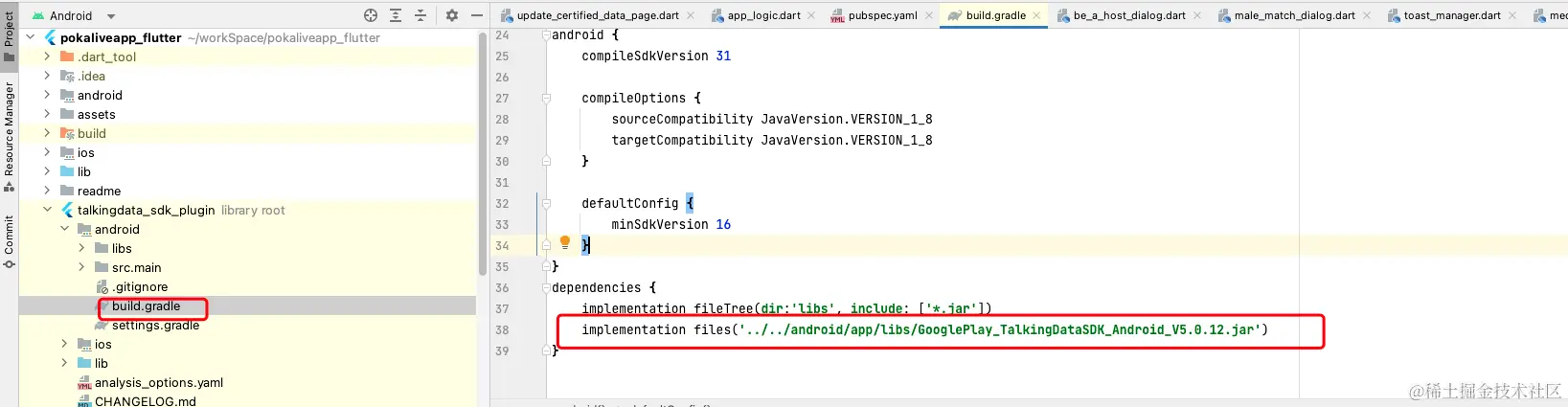Click the lightbulb quick-fix icon
Viewport: 1568px width, 407px height.
[x=565, y=243]
